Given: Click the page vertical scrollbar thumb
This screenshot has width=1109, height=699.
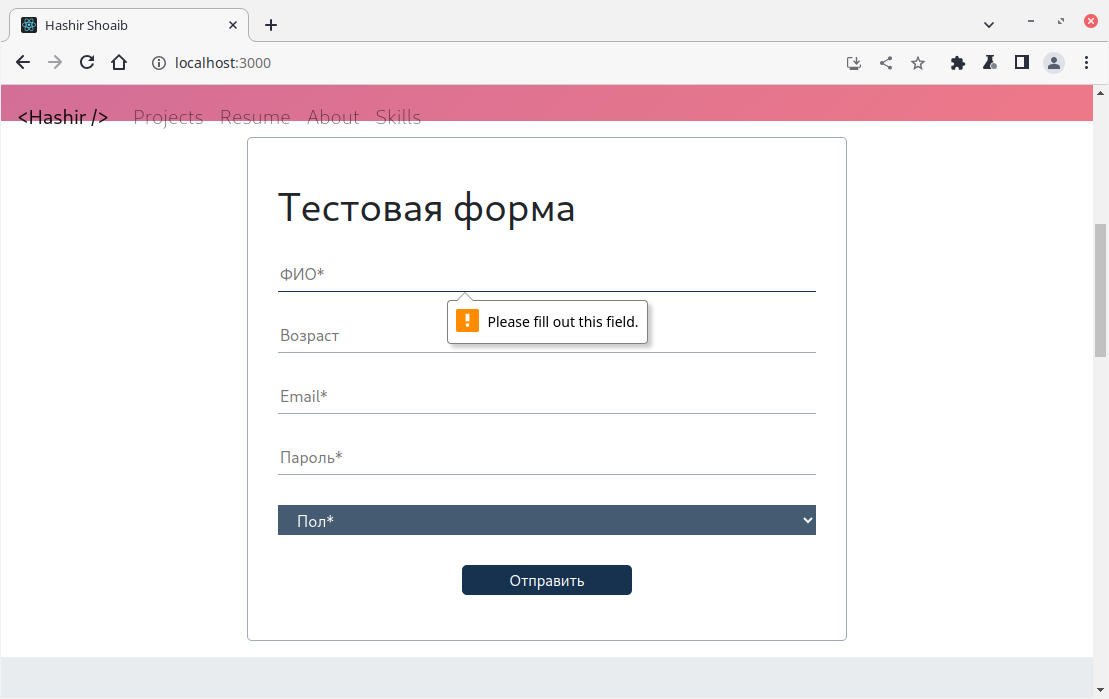Looking at the screenshot, I should click(x=1100, y=290).
